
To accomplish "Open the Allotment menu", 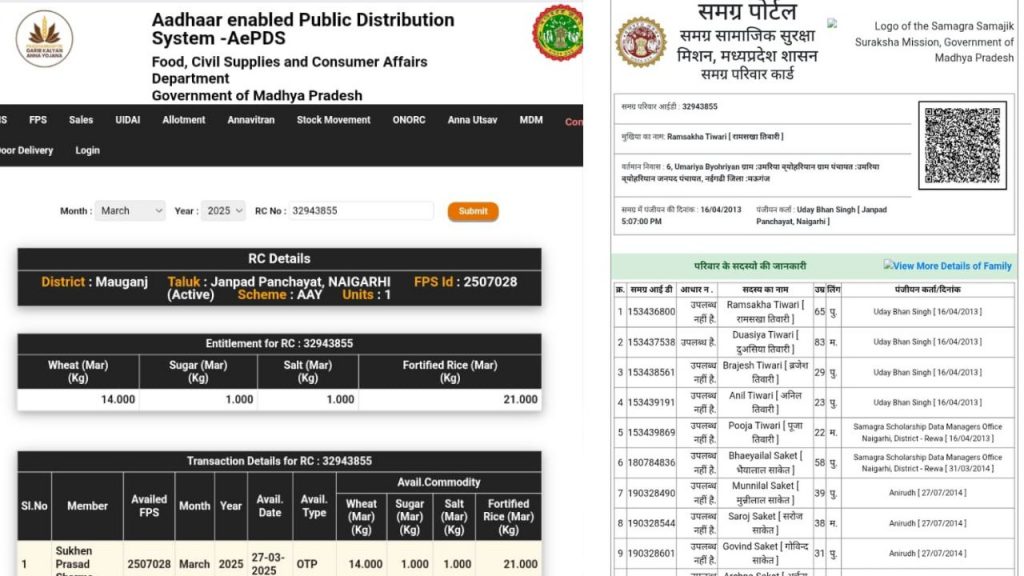I will click(184, 120).
